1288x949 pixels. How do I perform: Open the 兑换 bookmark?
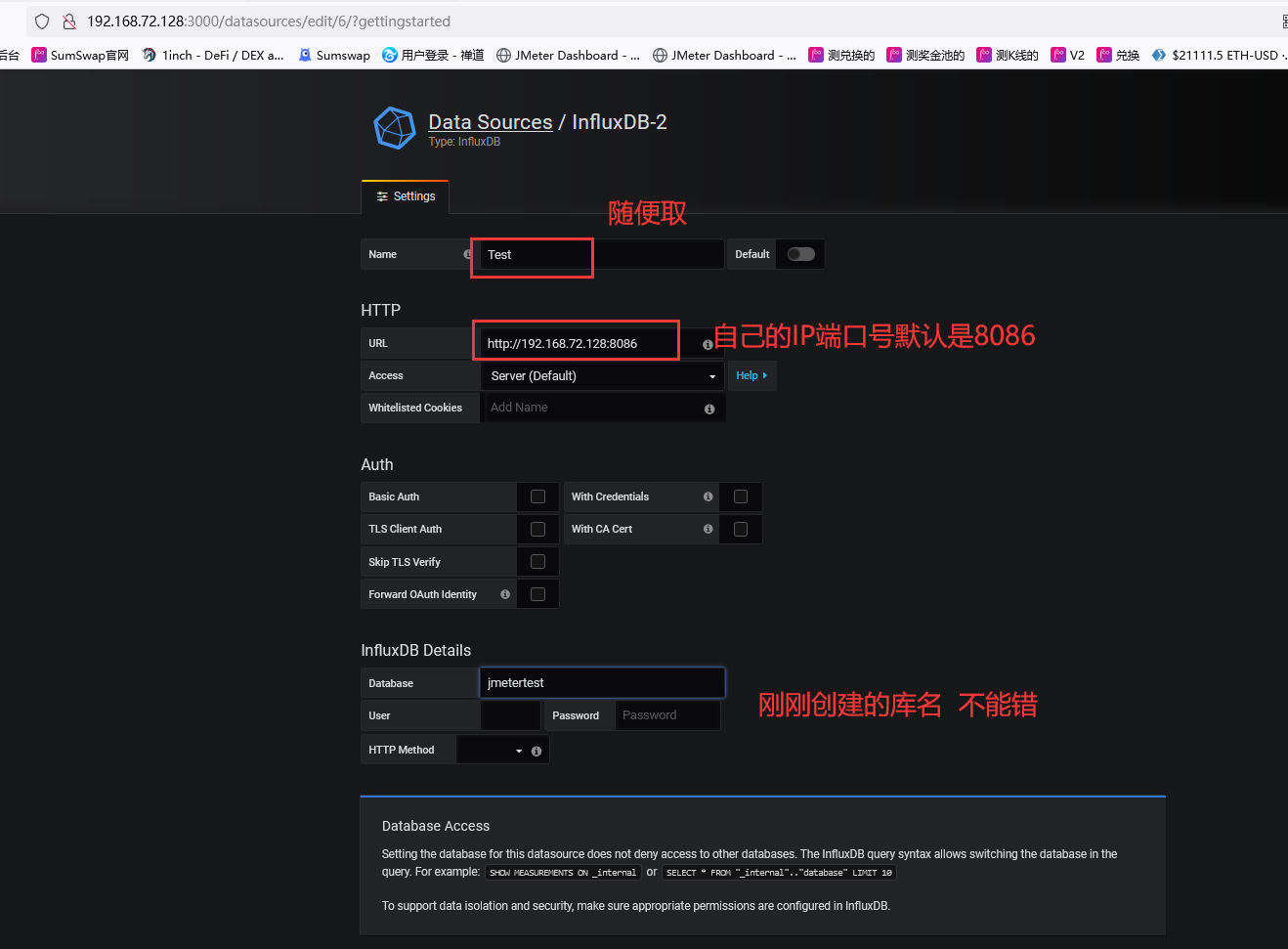(x=1118, y=55)
